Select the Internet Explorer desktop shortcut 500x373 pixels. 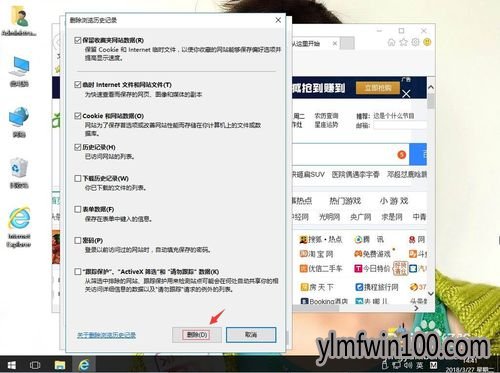tap(19, 227)
